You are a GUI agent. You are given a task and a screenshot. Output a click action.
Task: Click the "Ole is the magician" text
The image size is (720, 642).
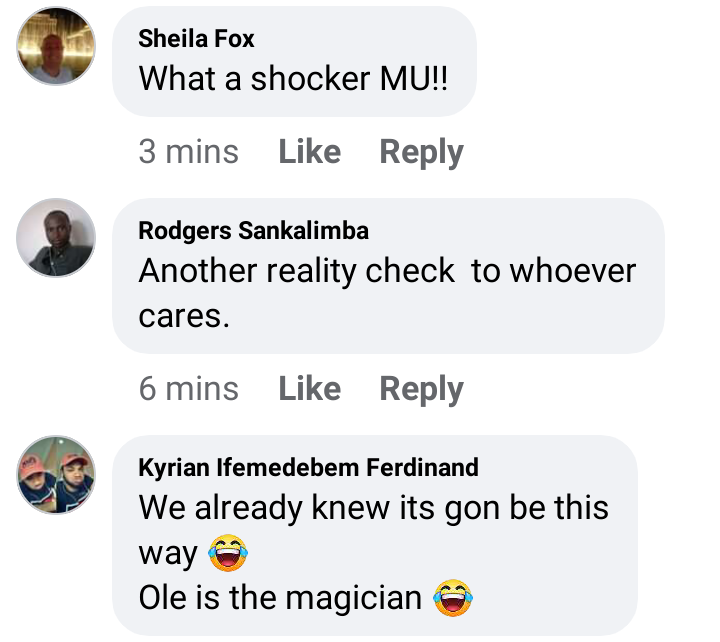pyautogui.click(x=280, y=598)
